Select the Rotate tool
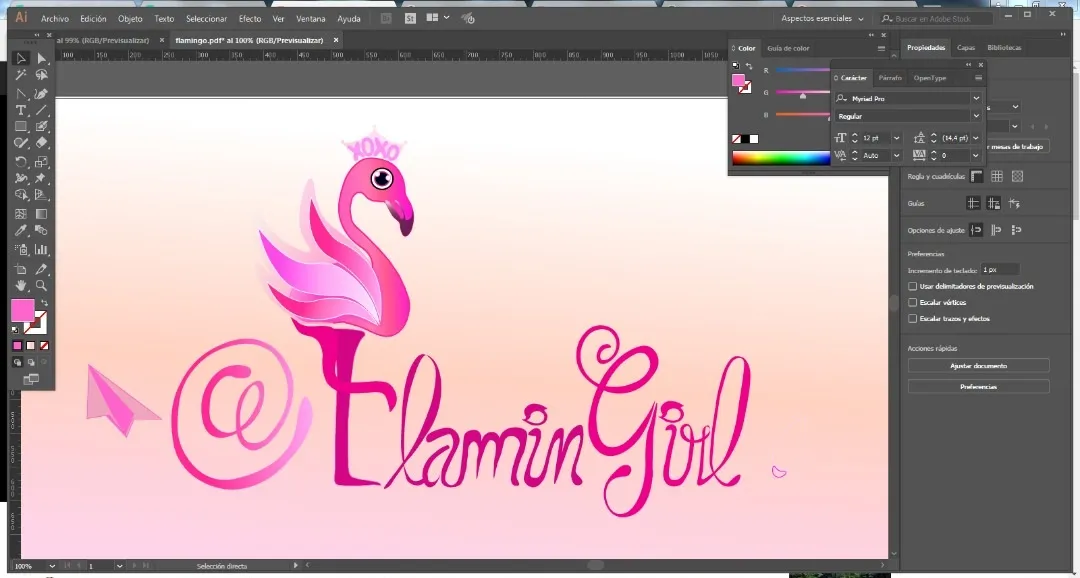The width and height of the screenshot is (1080, 578). point(21,162)
